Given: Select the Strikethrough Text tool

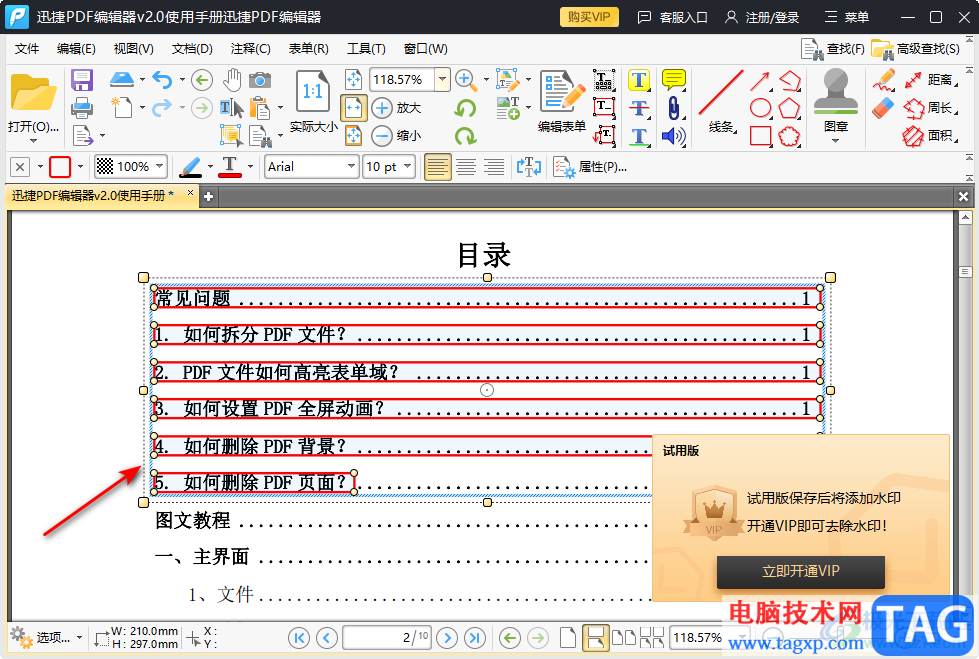Looking at the screenshot, I should click(639, 108).
